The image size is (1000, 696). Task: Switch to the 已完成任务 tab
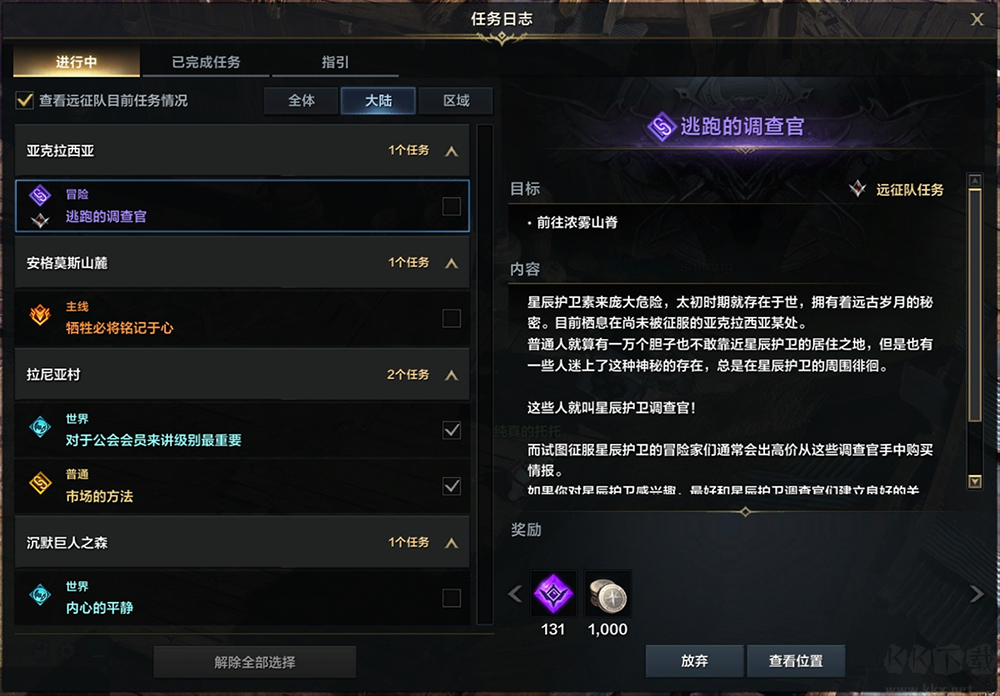point(206,62)
